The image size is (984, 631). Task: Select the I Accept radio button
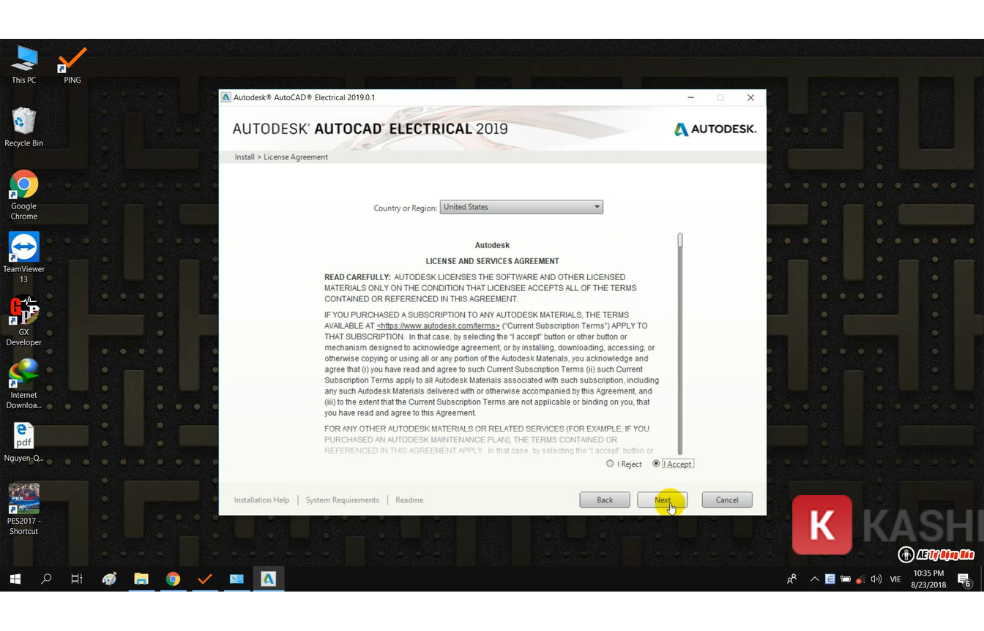click(x=656, y=463)
